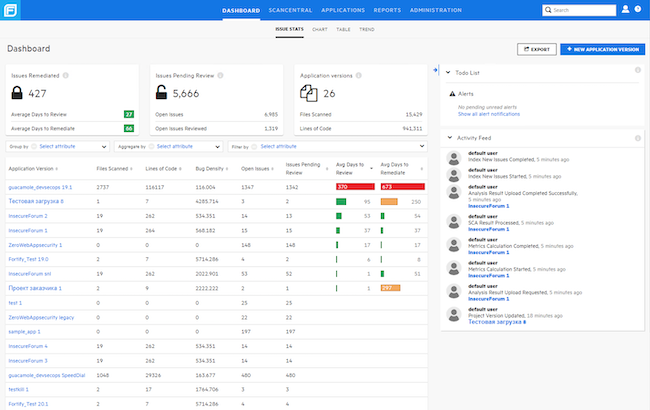The height and width of the screenshot is (410, 650).
Task: Switch to the Chart tab
Action: pos(319,30)
